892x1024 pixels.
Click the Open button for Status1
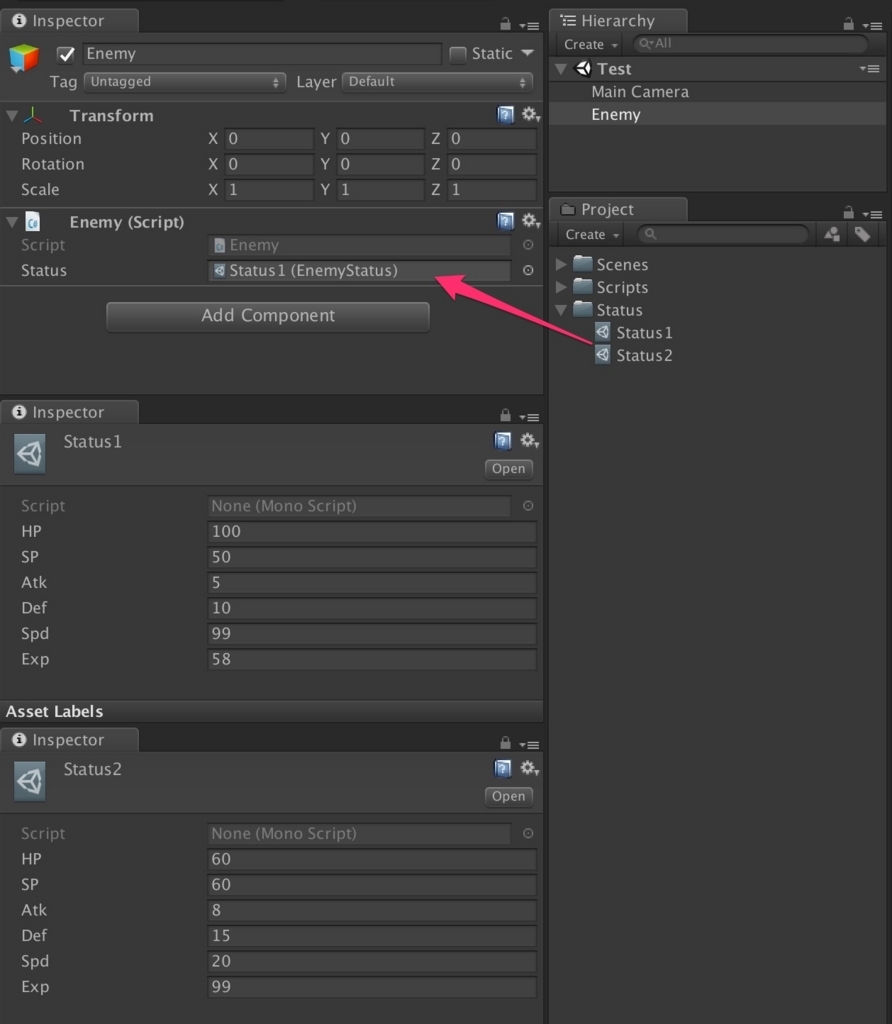(508, 468)
